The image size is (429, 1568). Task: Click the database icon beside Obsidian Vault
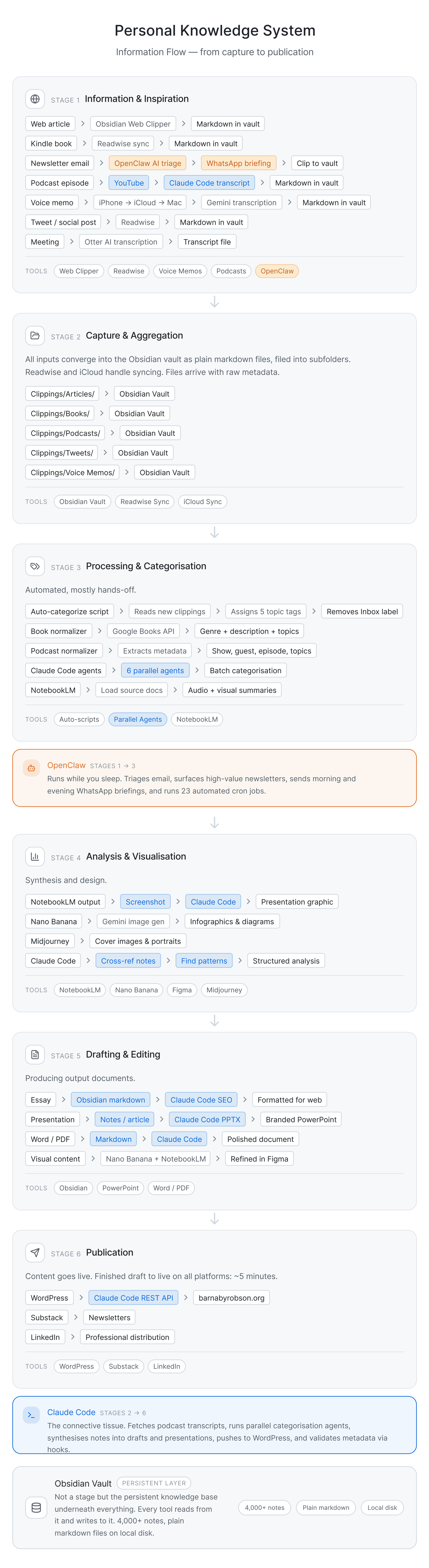pyautogui.click(x=36, y=1508)
